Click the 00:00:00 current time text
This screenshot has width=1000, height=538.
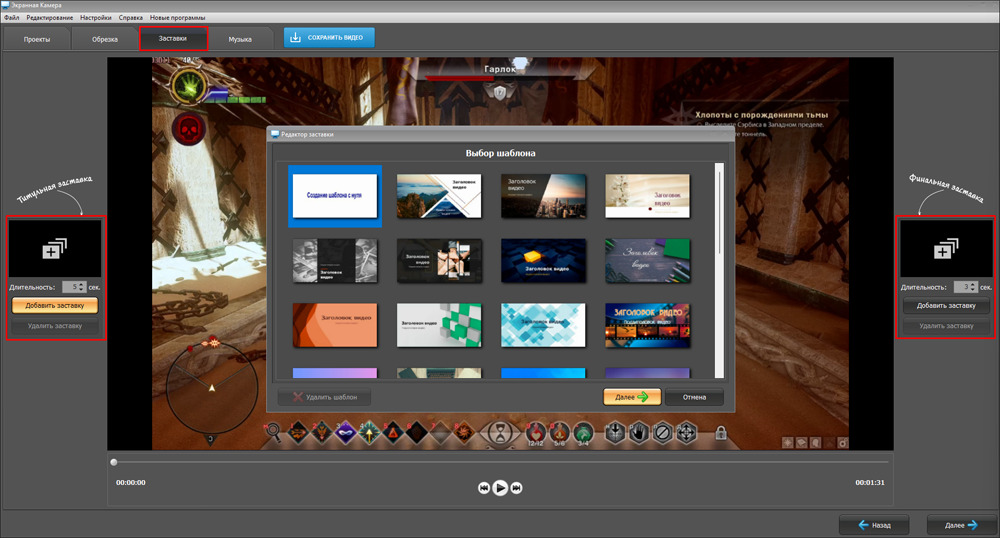131,483
